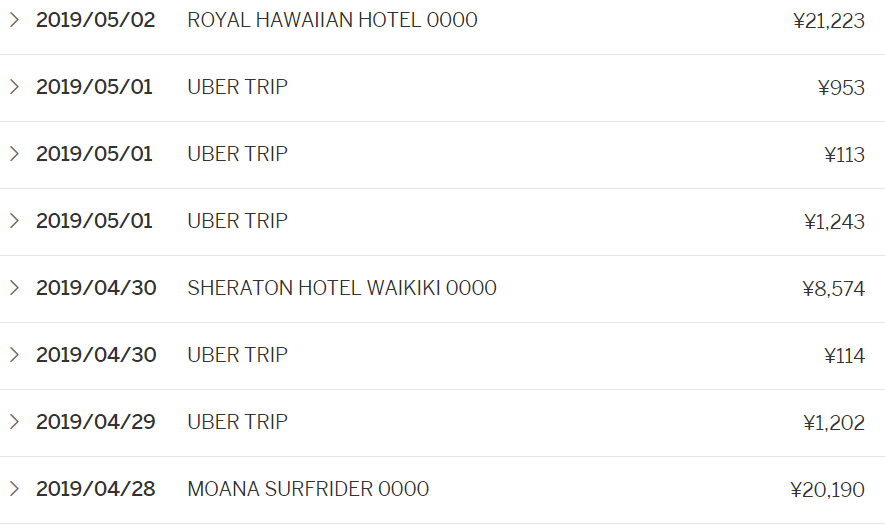Click the ¥21,223 amount
This screenshot has height=528, width=885.
828,21
